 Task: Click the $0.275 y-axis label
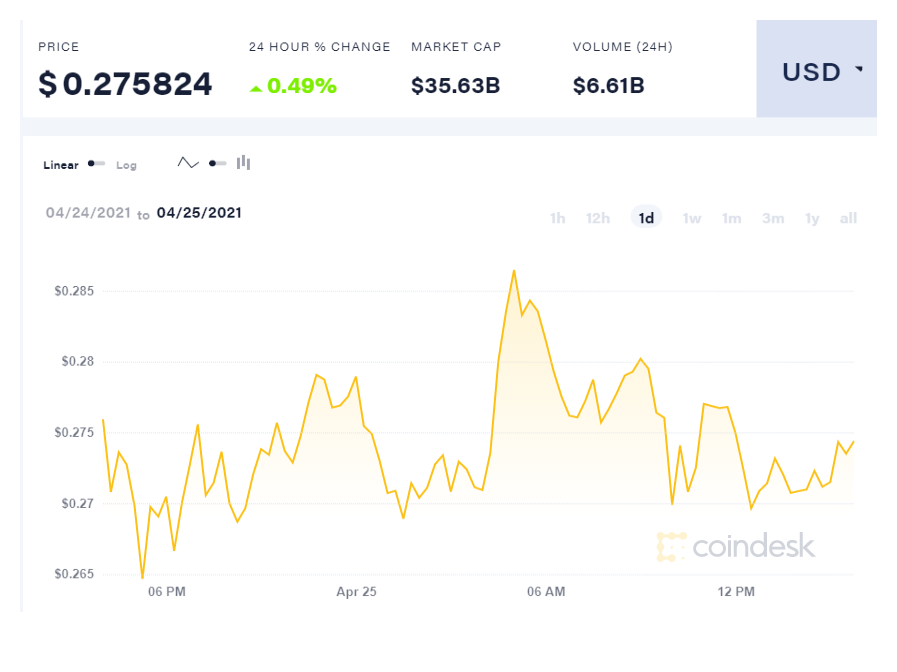point(74,432)
